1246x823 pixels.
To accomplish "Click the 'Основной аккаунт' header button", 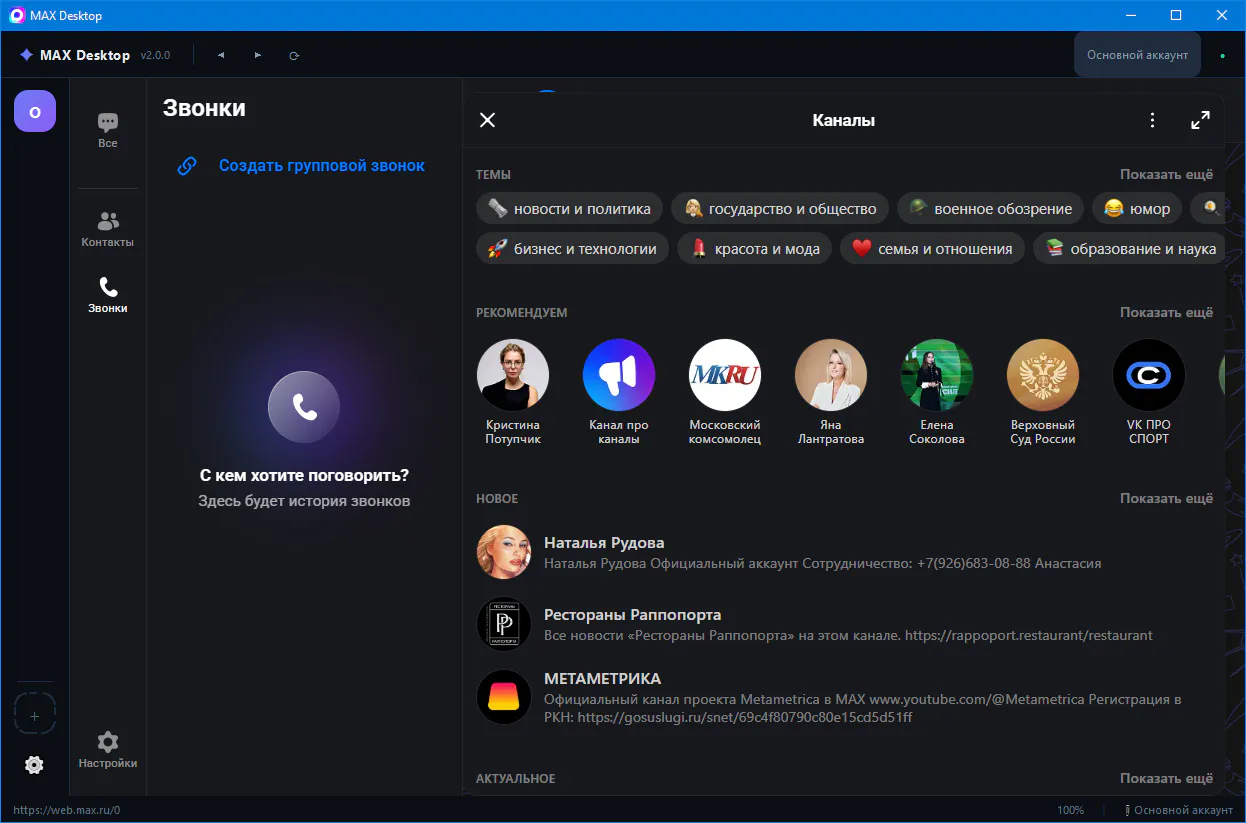I will click(1137, 55).
